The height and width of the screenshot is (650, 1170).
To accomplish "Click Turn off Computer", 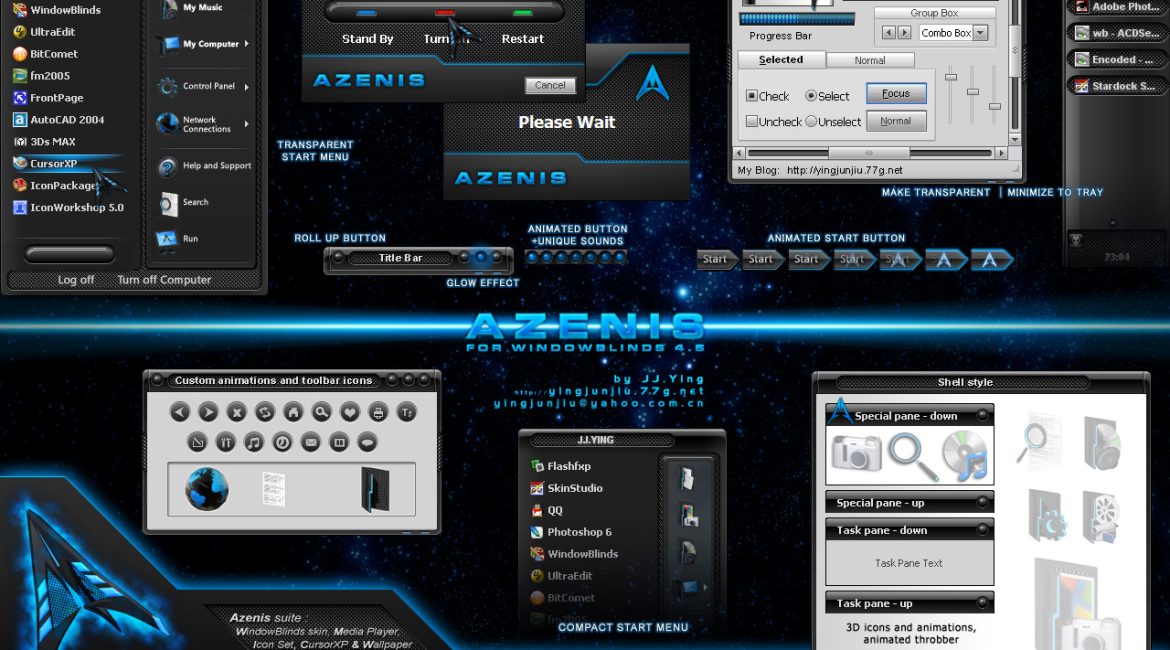I will click(164, 280).
